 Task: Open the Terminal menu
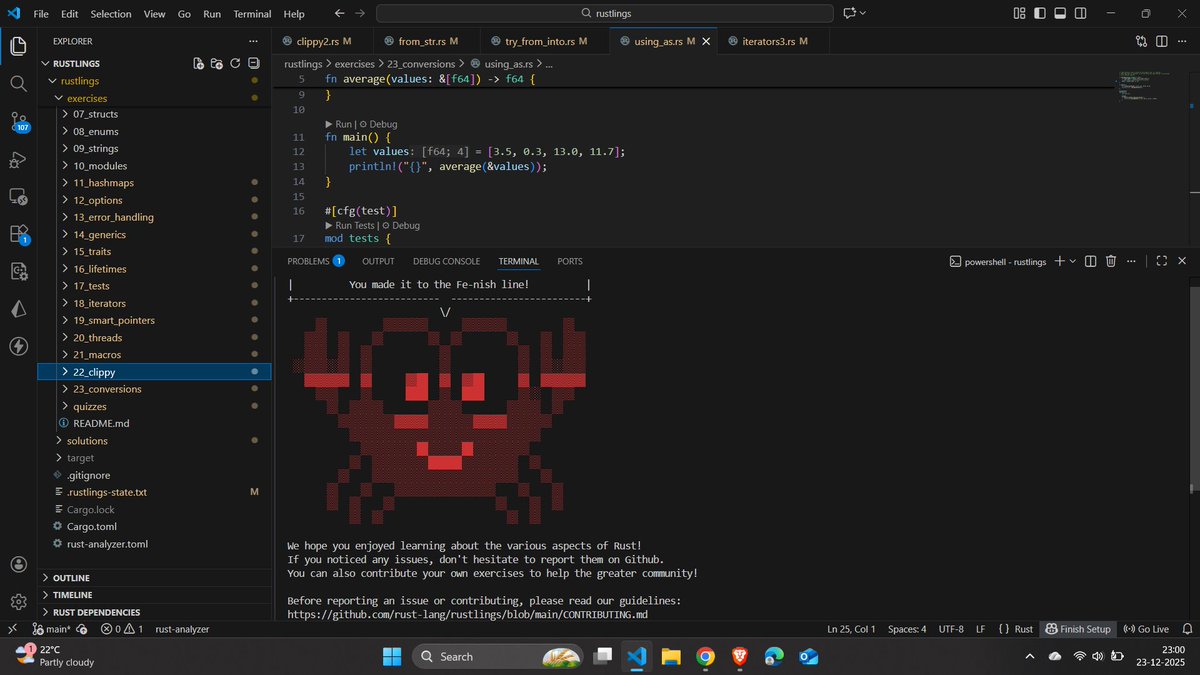[252, 14]
